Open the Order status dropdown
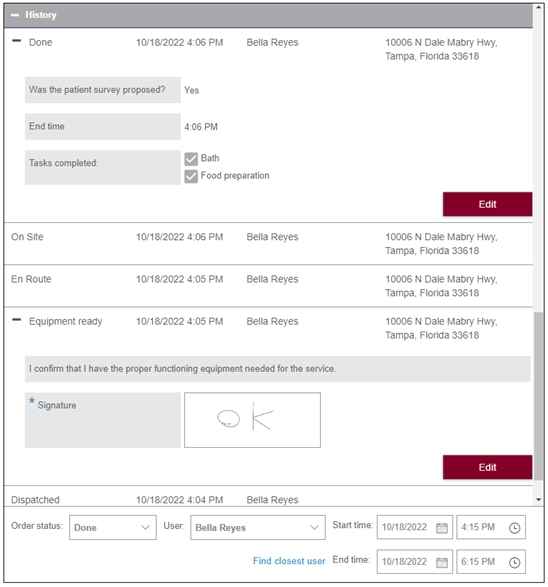Viewport: 548px width, 587px height. click(113, 527)
